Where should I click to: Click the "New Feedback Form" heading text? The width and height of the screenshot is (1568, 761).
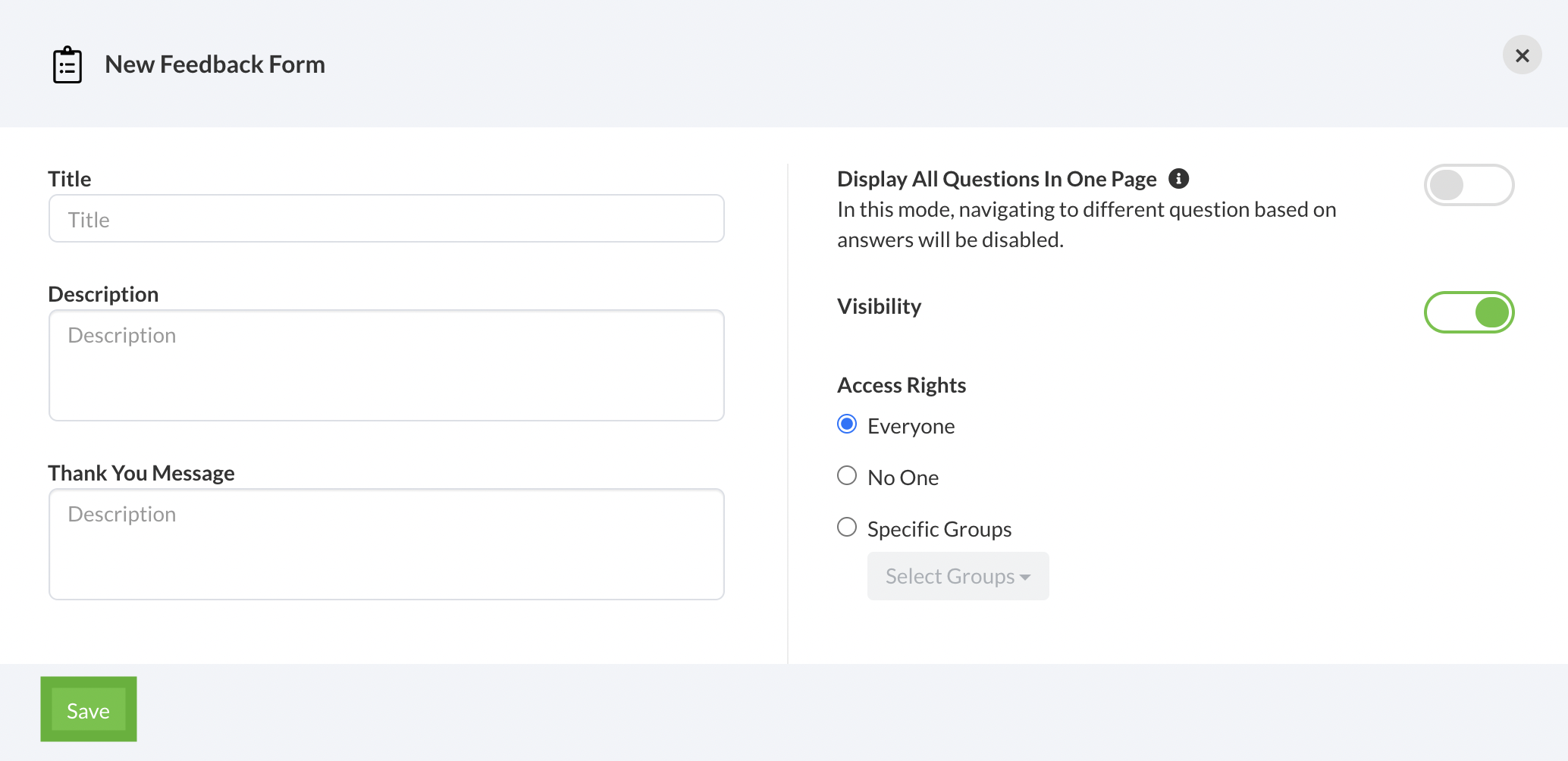click(x=215, y=64)
